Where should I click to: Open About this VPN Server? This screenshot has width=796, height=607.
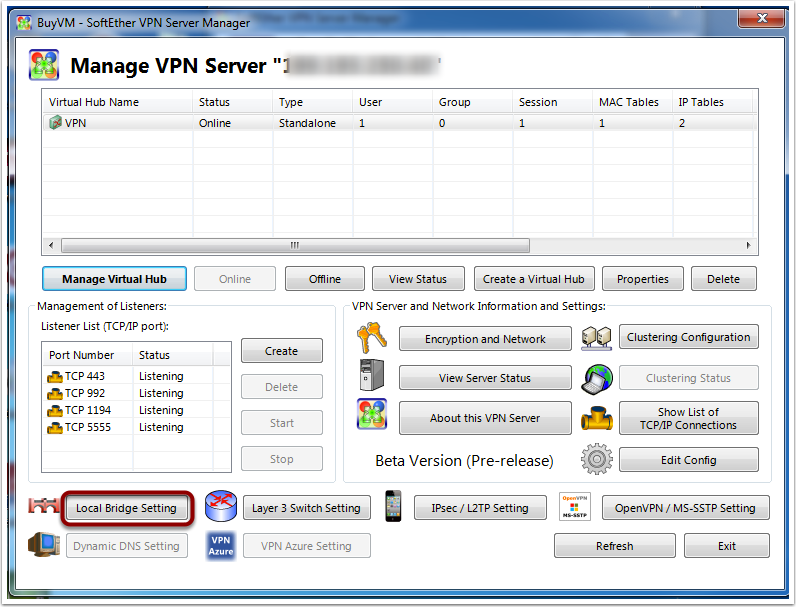click(x=485, y=418)
